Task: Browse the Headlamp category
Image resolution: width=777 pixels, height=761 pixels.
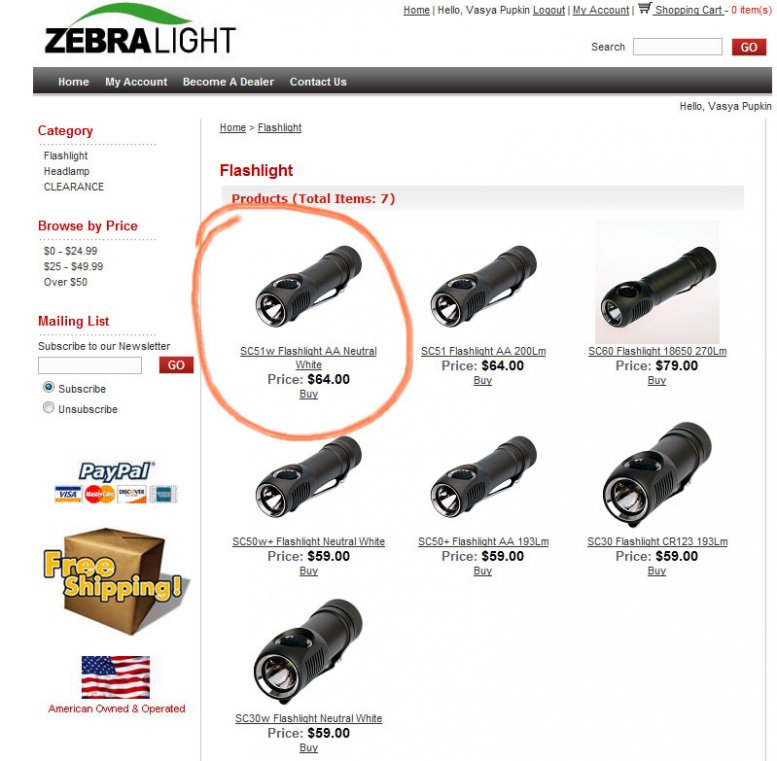Action: [67, 171]
